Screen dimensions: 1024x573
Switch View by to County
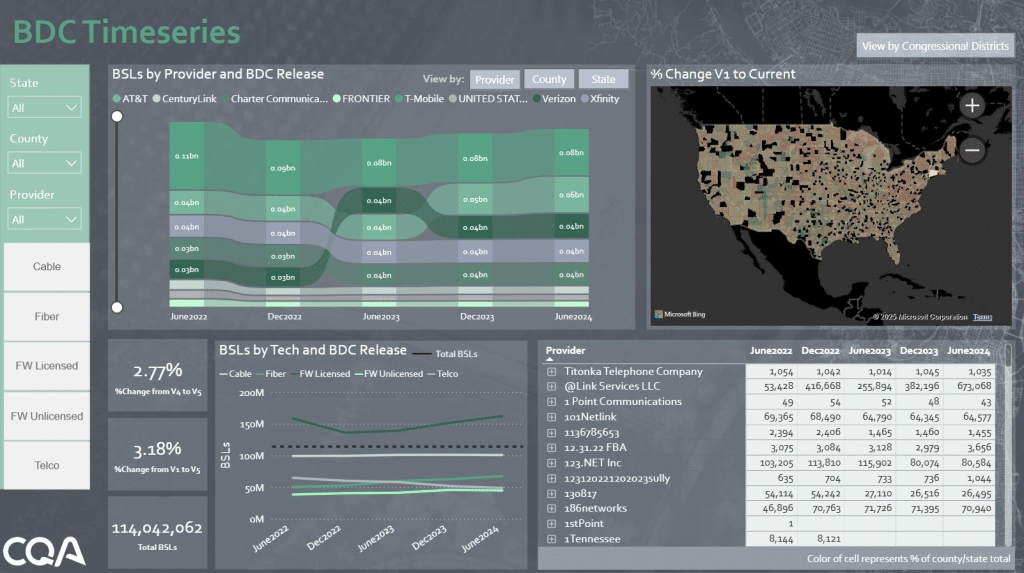pos(549,79)
